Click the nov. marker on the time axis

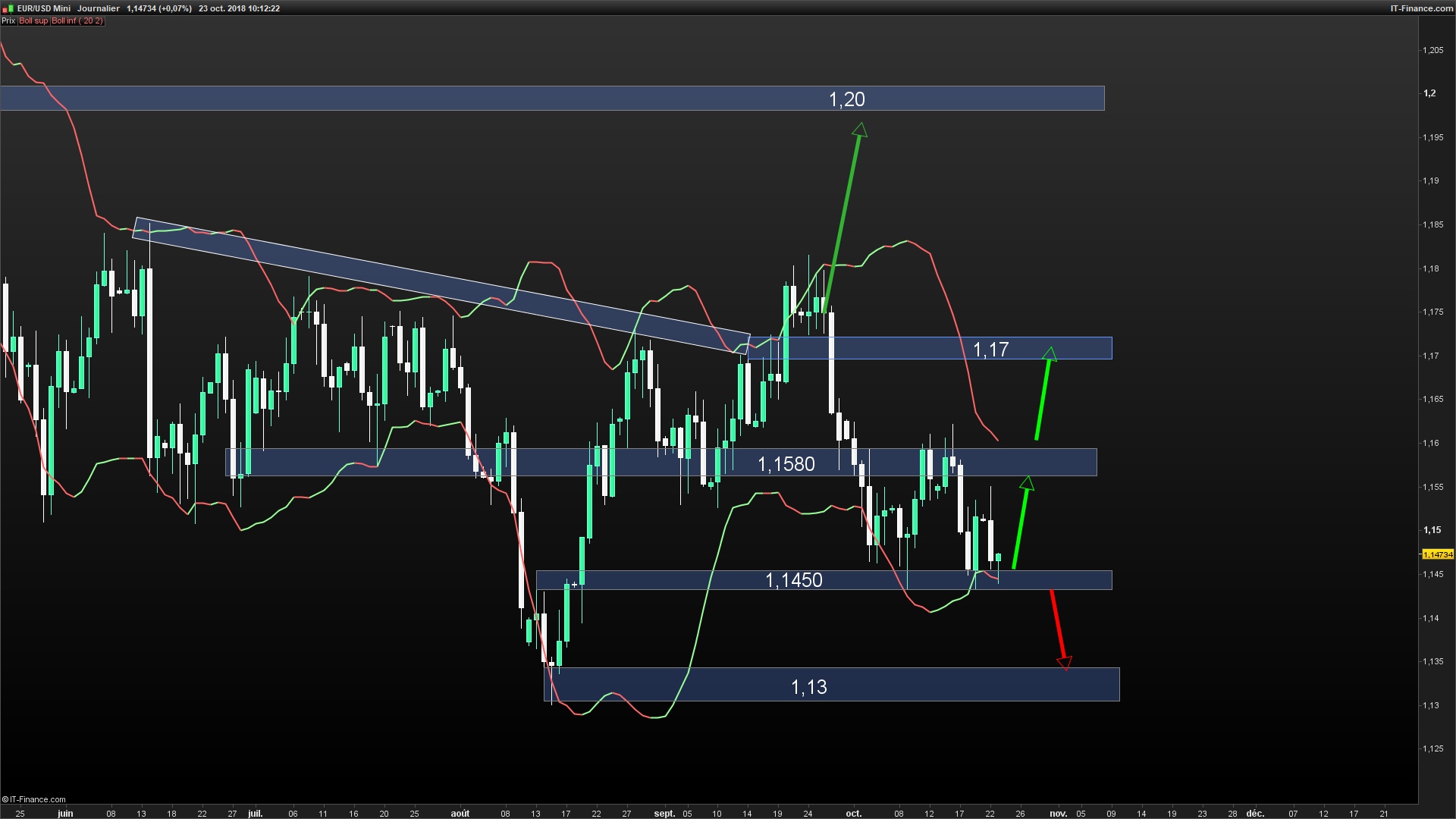[x=1058, y=814]
